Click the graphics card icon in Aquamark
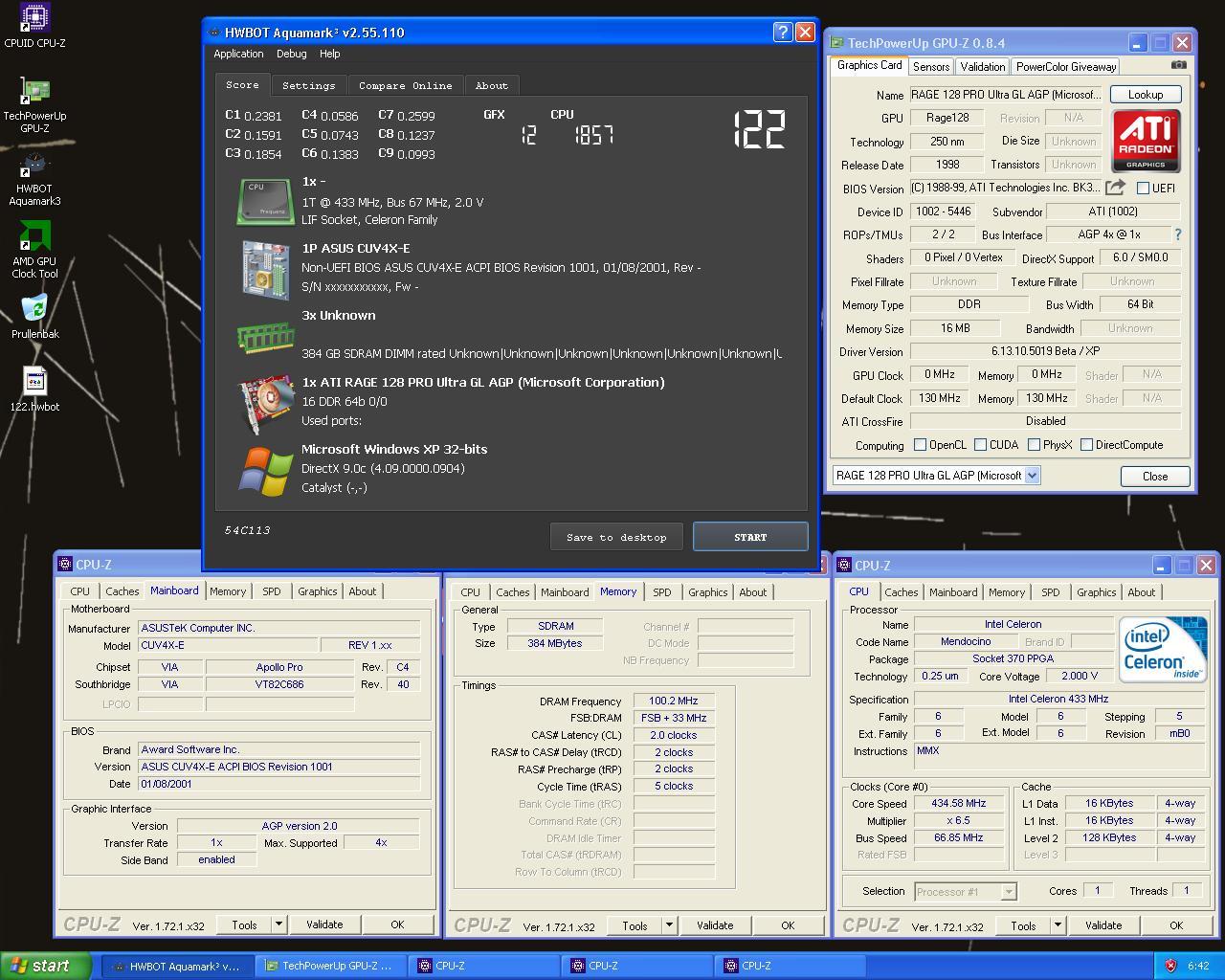The height and width of the screenshot is (980, 1225). 265,404
